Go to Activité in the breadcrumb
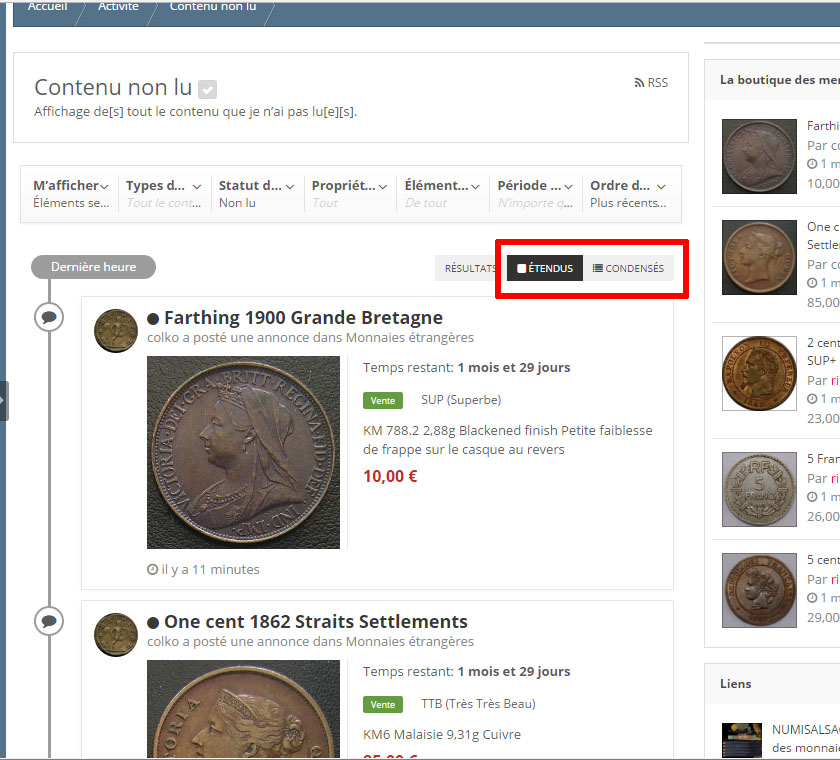The width and height of the screenshot is (840, 760). click(118, 6)
